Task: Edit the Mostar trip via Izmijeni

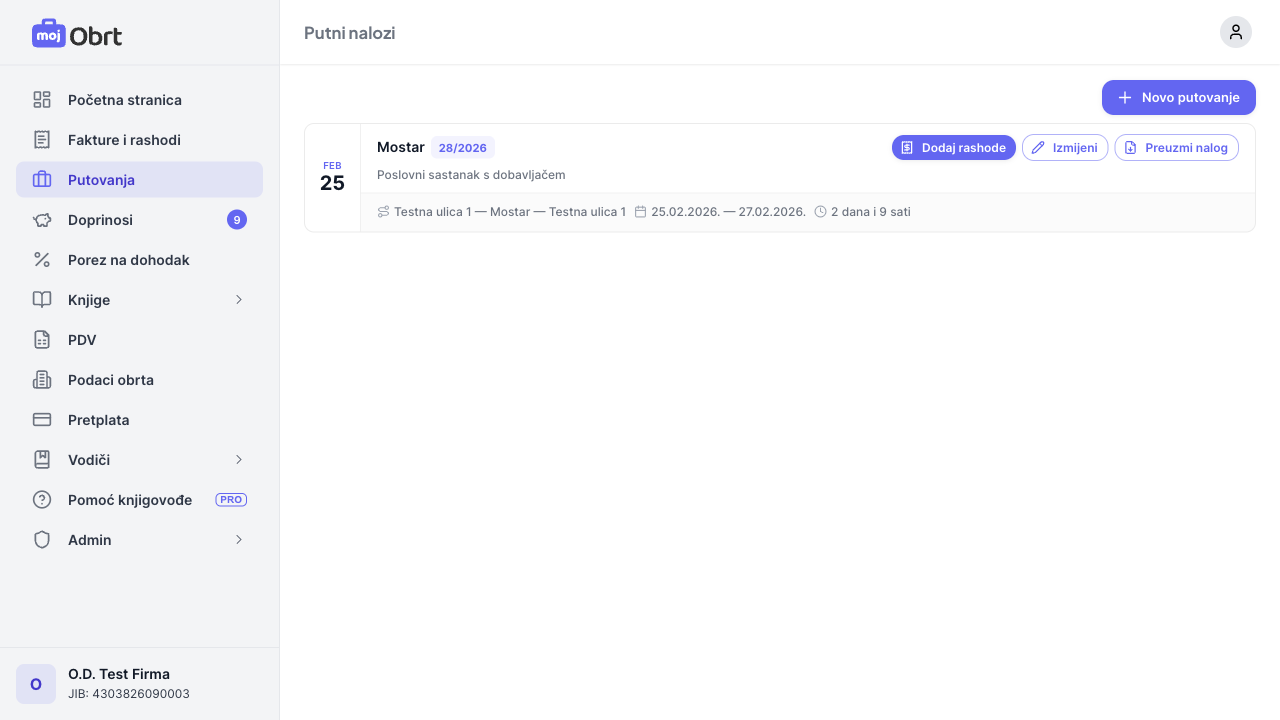Action: (1064, 148)
